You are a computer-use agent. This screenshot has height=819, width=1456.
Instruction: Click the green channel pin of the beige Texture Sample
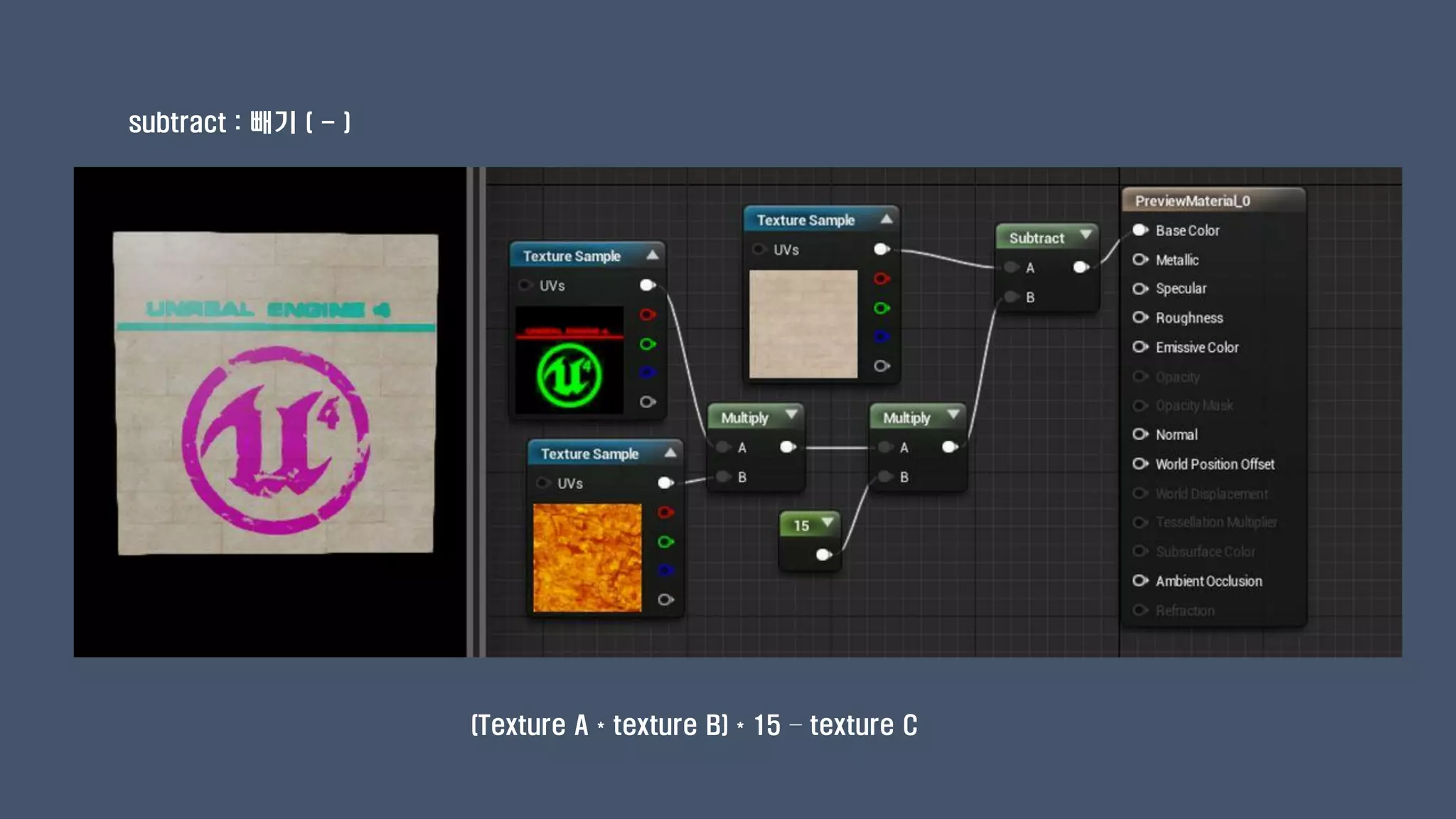coord(882,308)
